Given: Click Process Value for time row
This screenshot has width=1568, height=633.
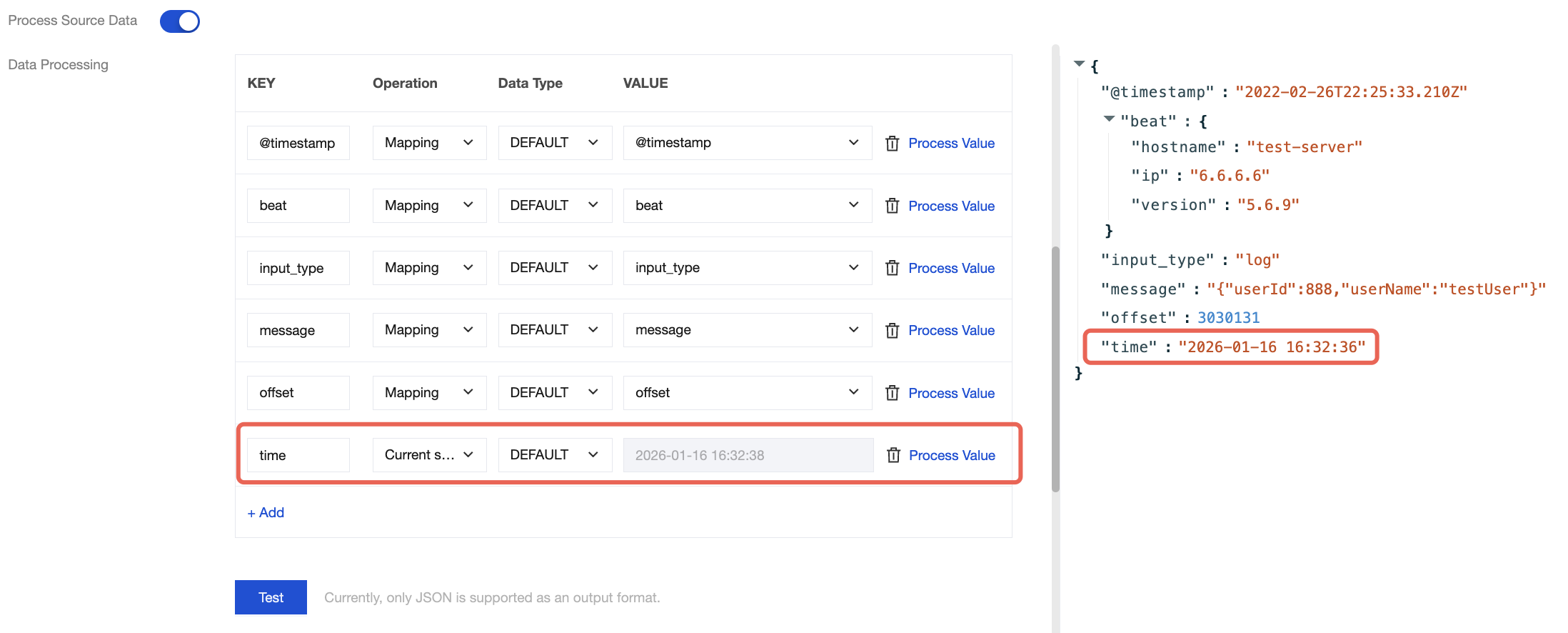Looking at the screenshot, I should (x=952, y=455).
